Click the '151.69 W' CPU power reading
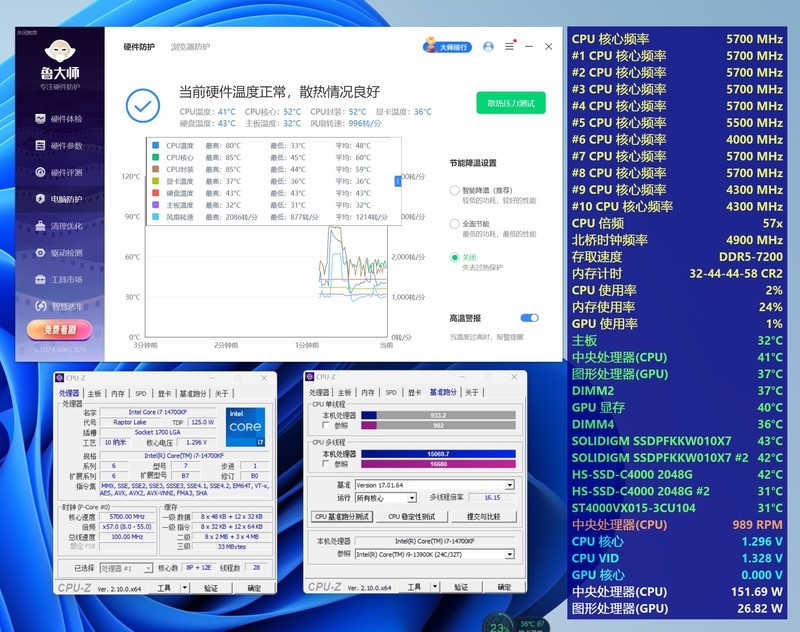This screenshot has width=800, height=632. (757, 592)
